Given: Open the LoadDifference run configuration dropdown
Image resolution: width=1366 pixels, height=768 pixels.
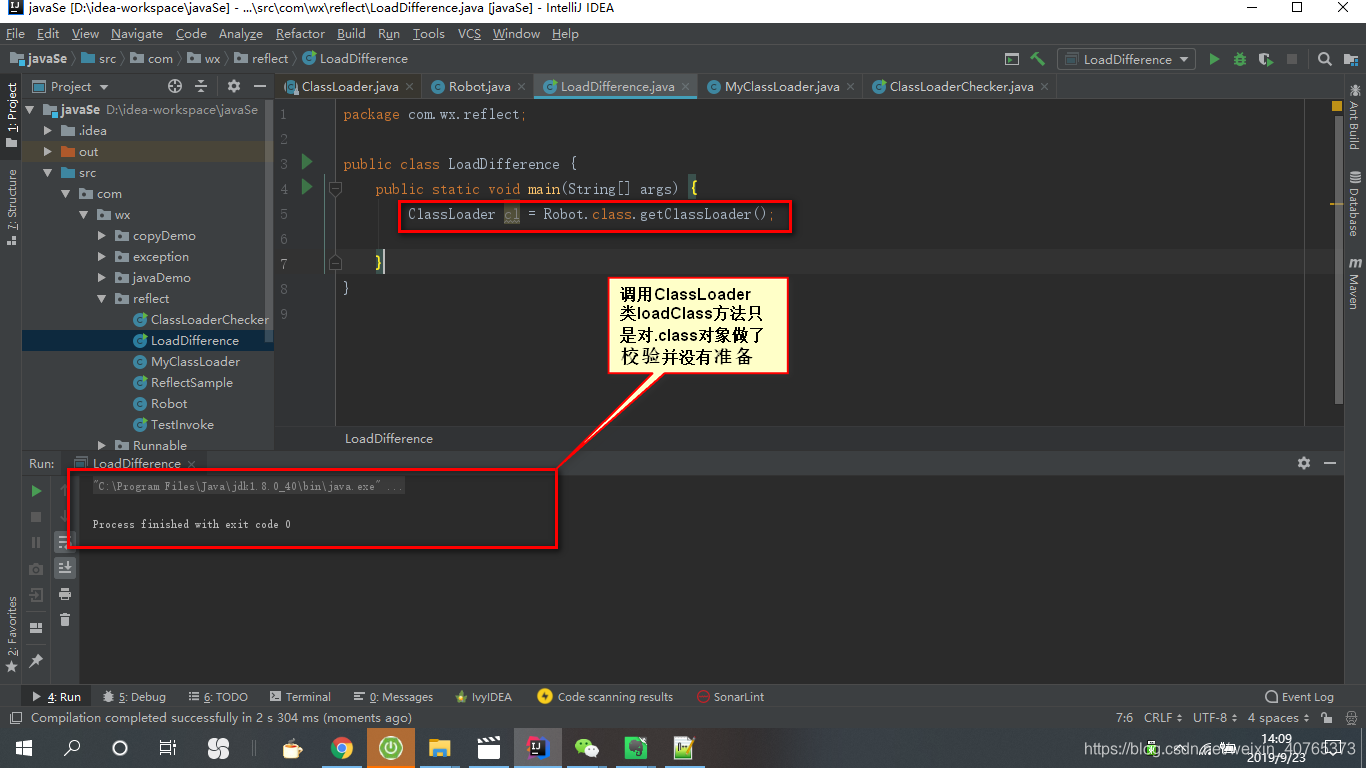Looking at the screenshot, I should pos(1127,59).
